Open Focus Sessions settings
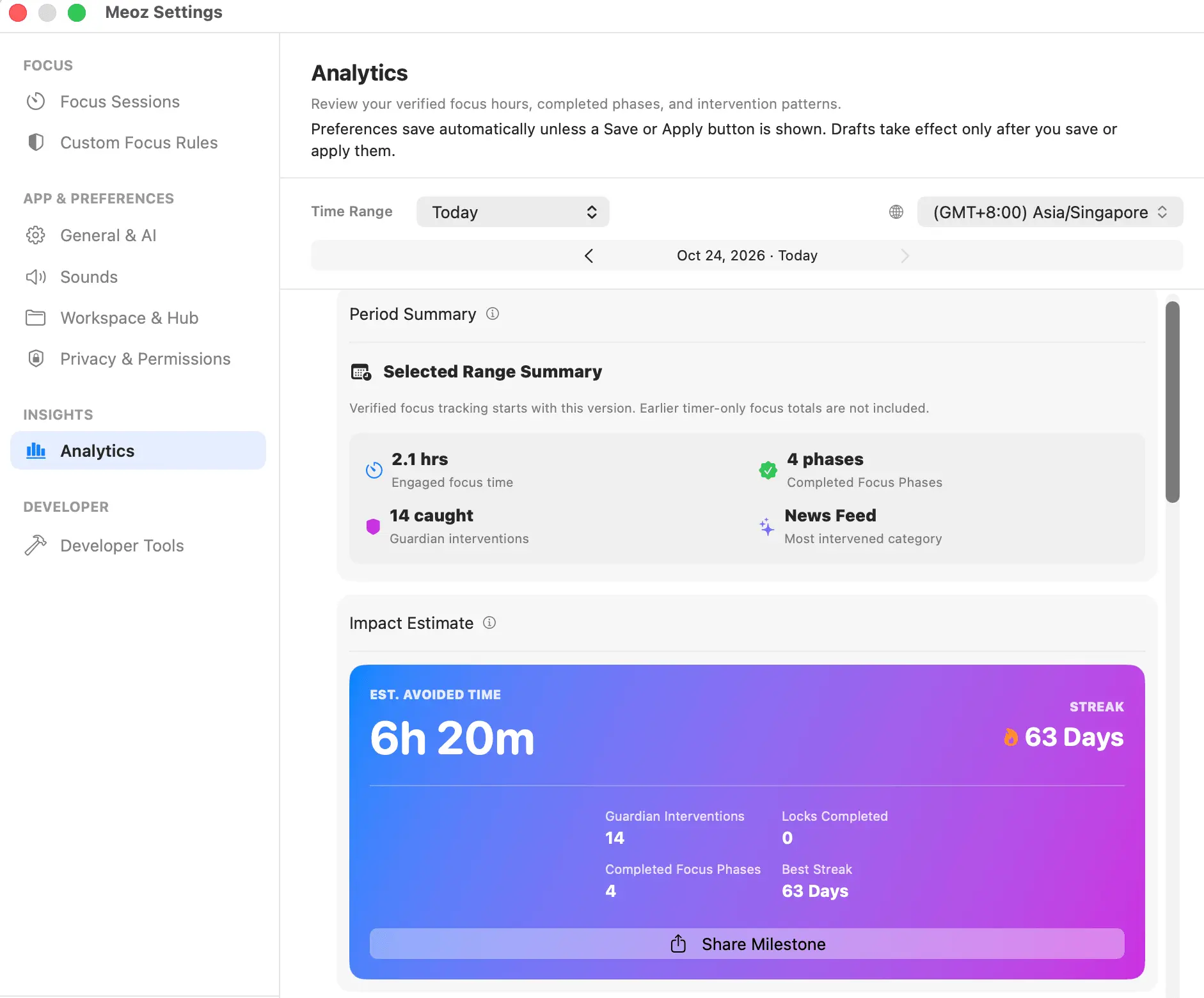This screenshot has height=998, width=1204. [x=138, y=102]
